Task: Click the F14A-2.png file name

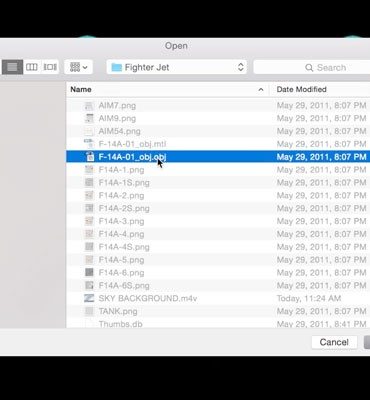Action: point(121,195)
